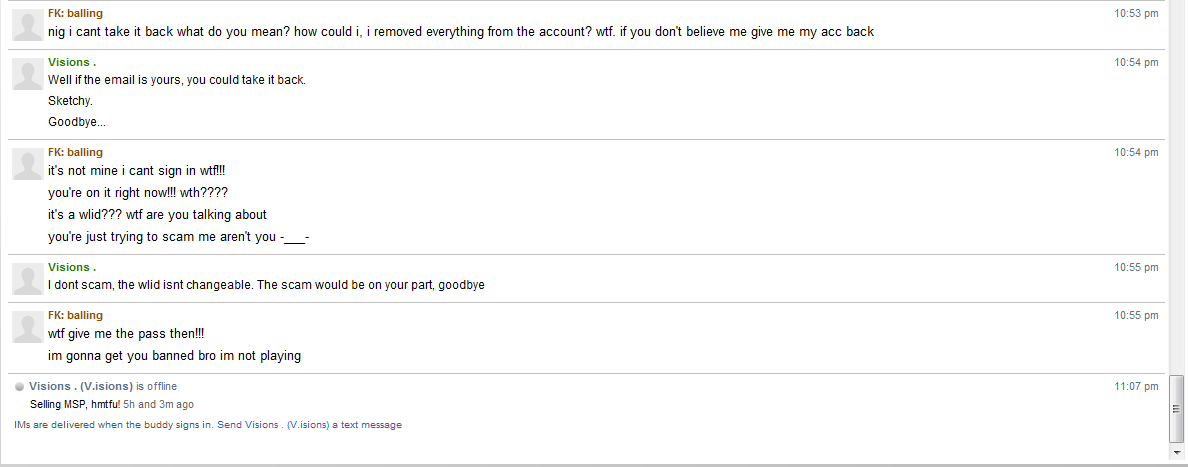Viewport: 1188px width, 467px height.
Task: Click Visions' avatar beside the 'Sketchy.' message
Action: pos(27,73)
